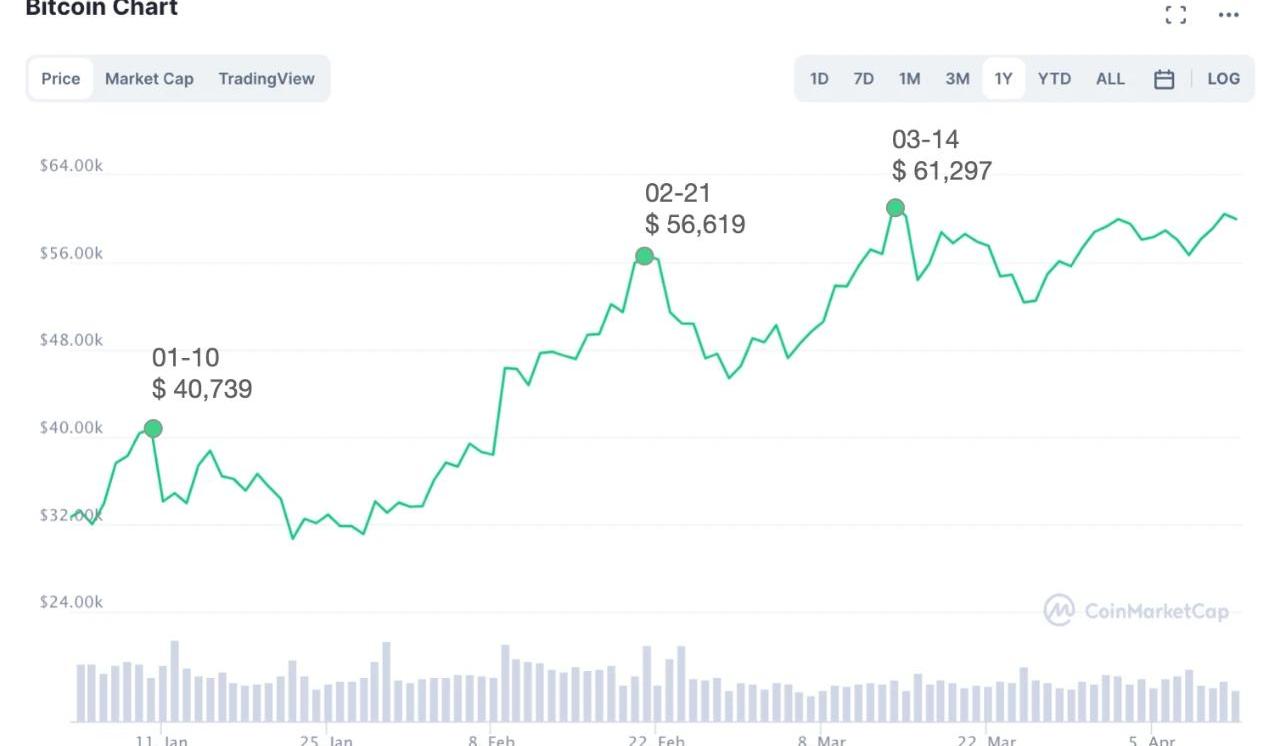
Task: Click the 03-14 peak marker dot
Action: point(896,208)
